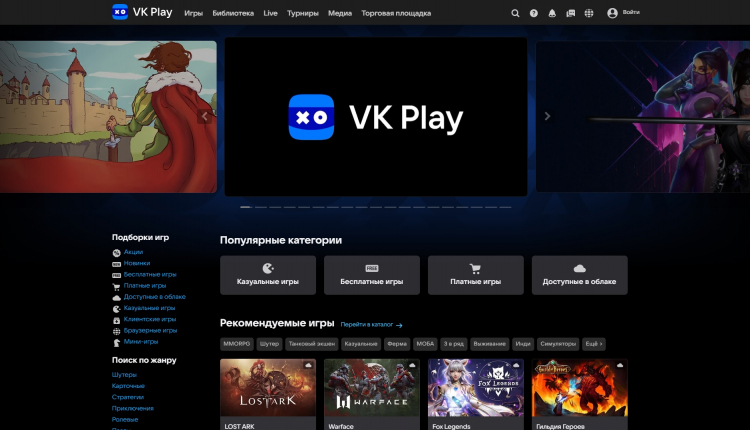The width and height of the screenshot is (750, 430).
Task: Click the VK Play logo icon in header
Action: pyautogui.click(x=120, y=12)
